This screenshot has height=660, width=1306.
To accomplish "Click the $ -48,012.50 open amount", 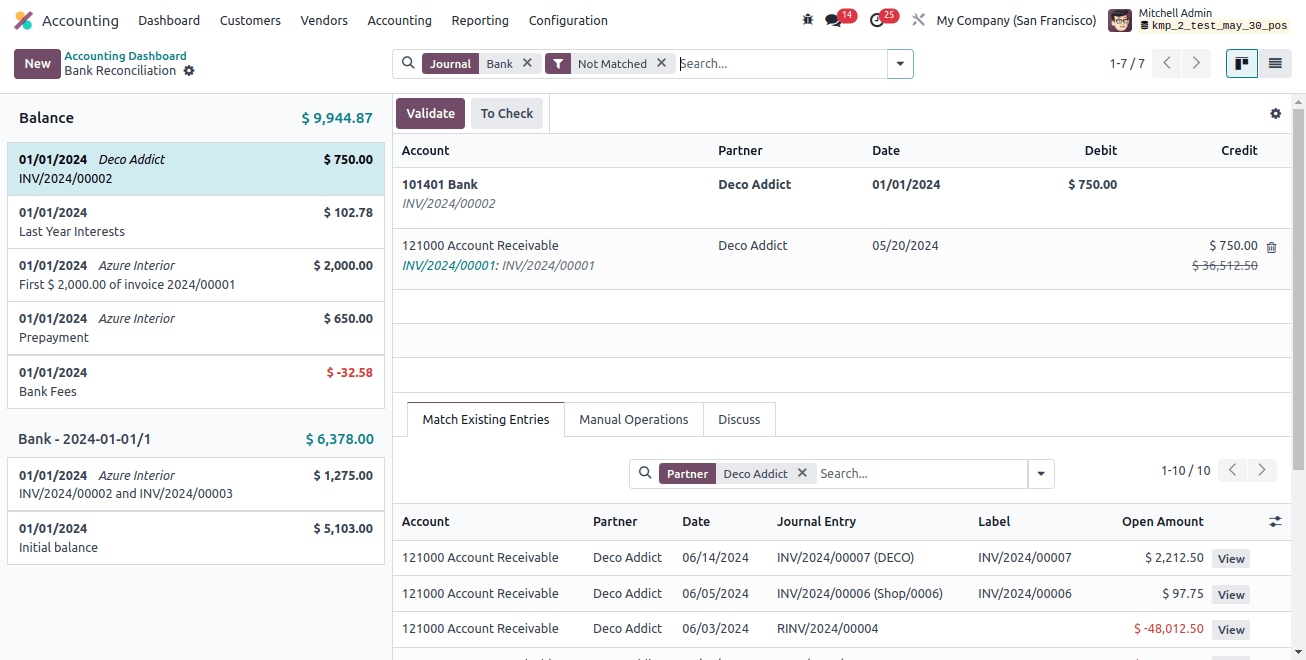I will tap(1169, 629).
